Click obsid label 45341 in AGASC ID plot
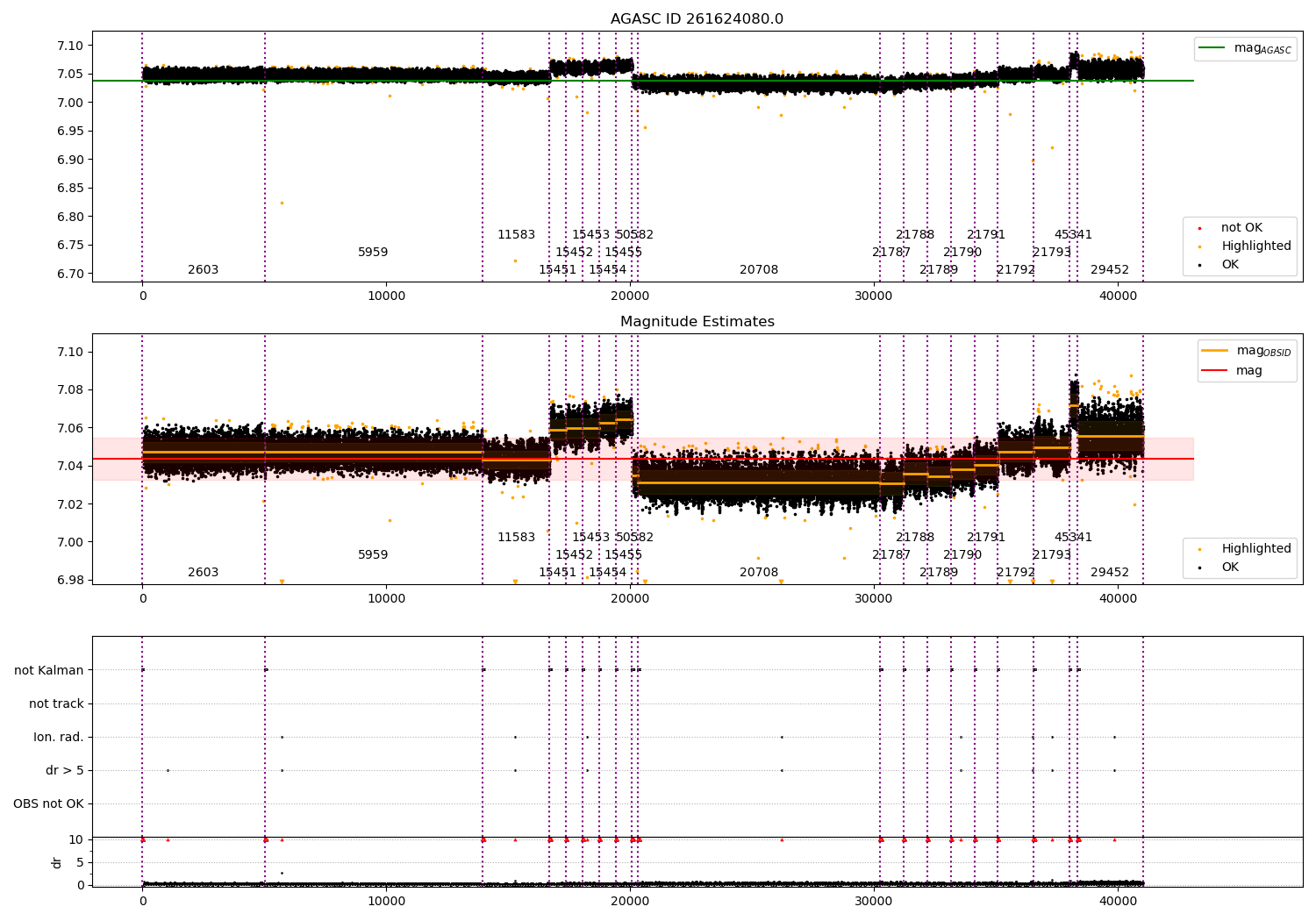 [1073, 235]
